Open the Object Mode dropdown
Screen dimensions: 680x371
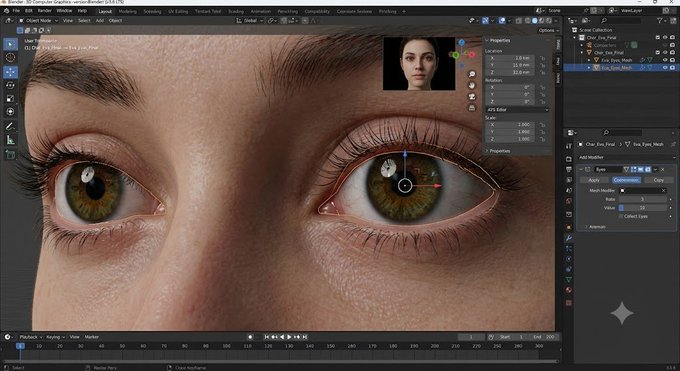pyautogui.click(x=38, y=20)
